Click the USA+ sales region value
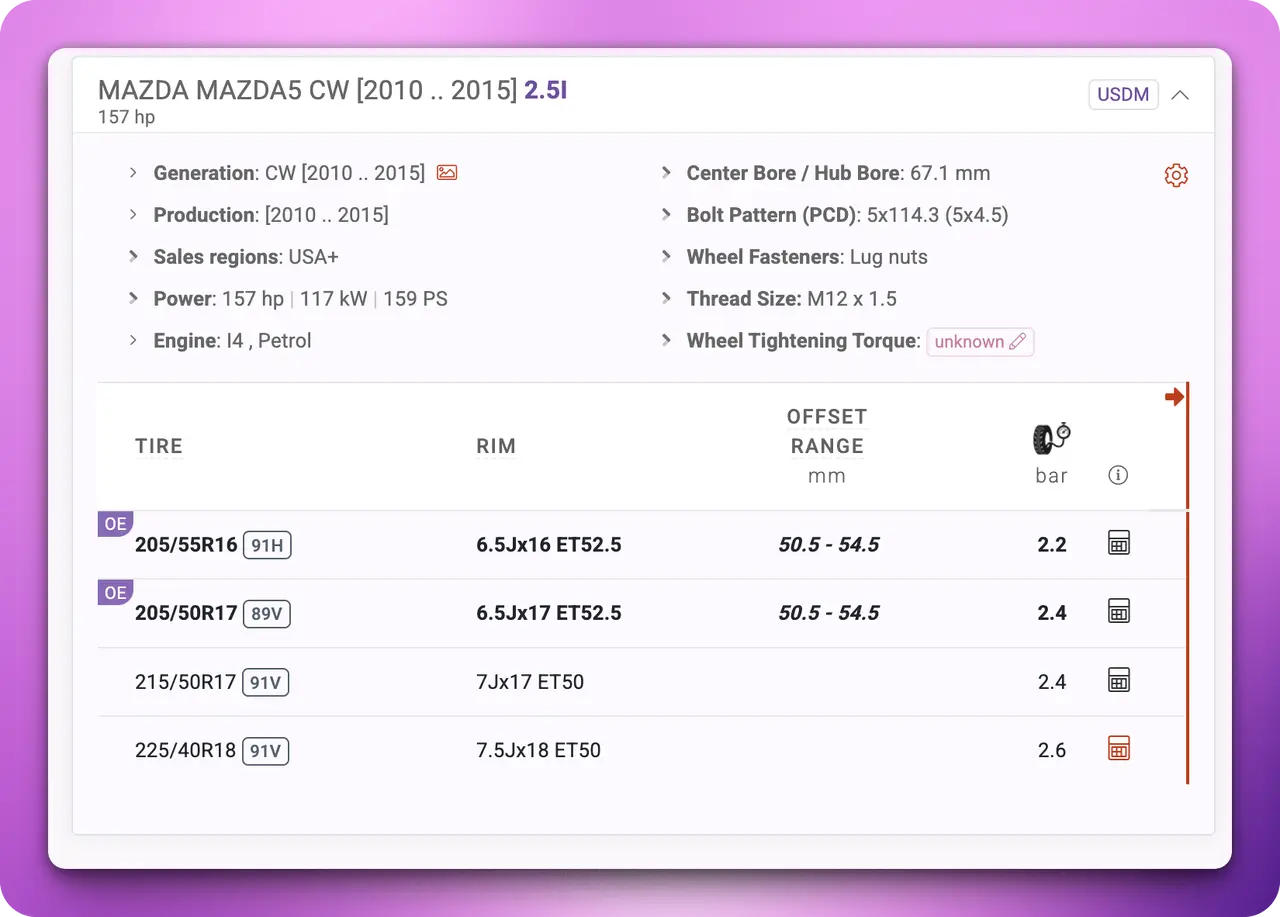The width and height of the screenshot is (1280, 917). tap(314, 257)
